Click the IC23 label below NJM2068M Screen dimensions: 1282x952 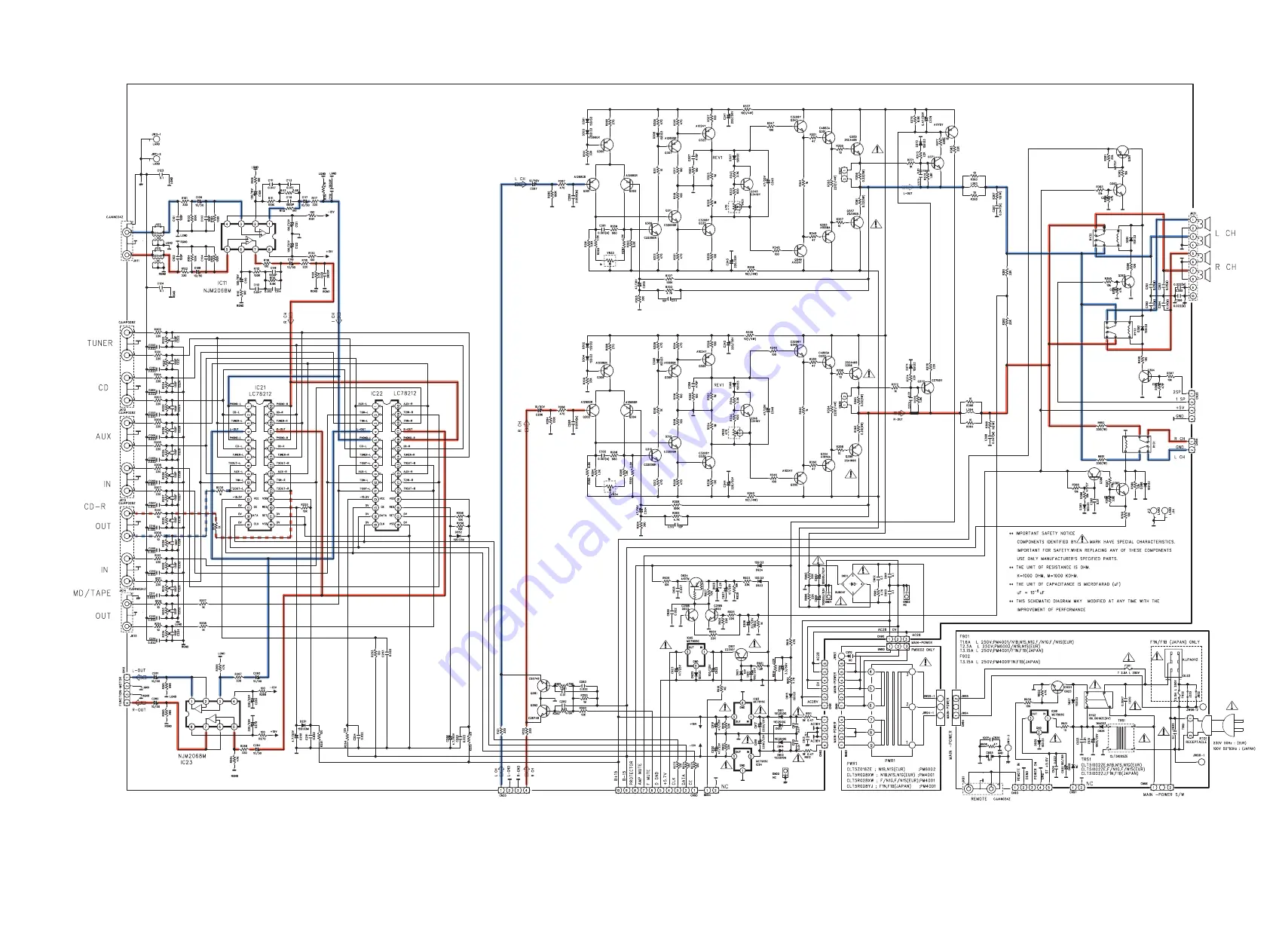pos(186,762)
